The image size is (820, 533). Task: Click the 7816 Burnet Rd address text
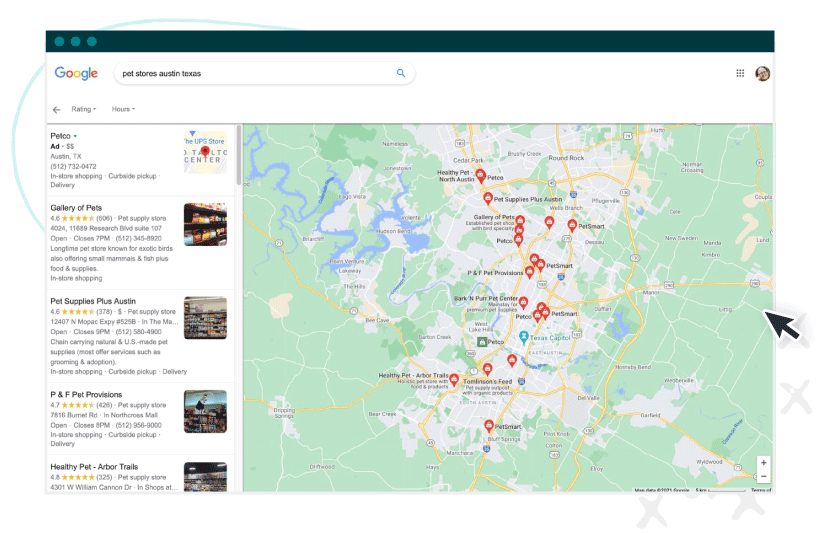(x=74, y=415)
